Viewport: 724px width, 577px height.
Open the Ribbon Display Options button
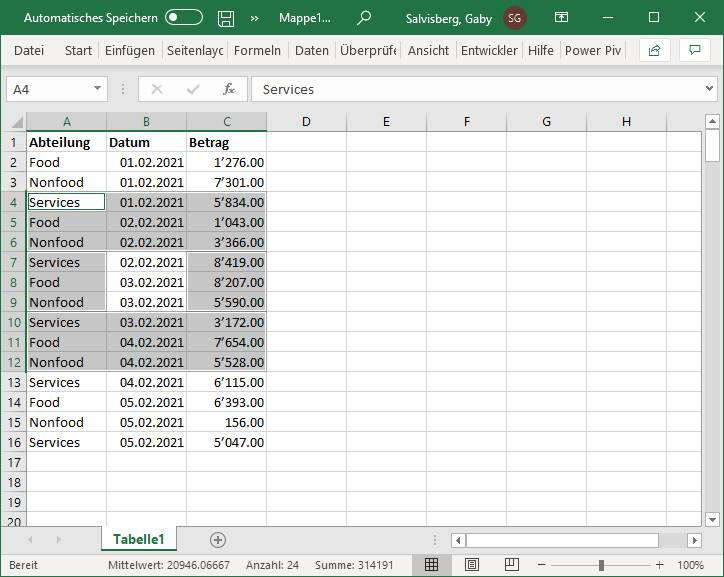point(561,18)
